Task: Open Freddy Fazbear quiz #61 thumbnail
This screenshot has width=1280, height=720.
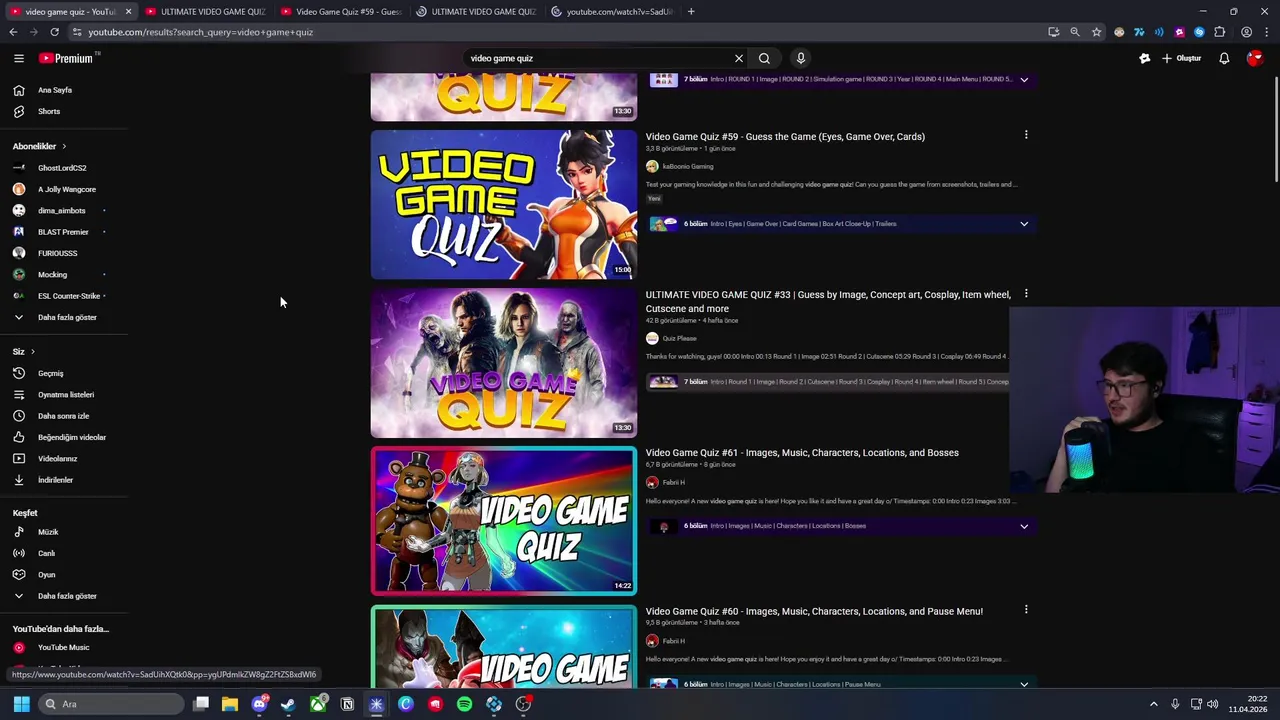Action: 504,521
